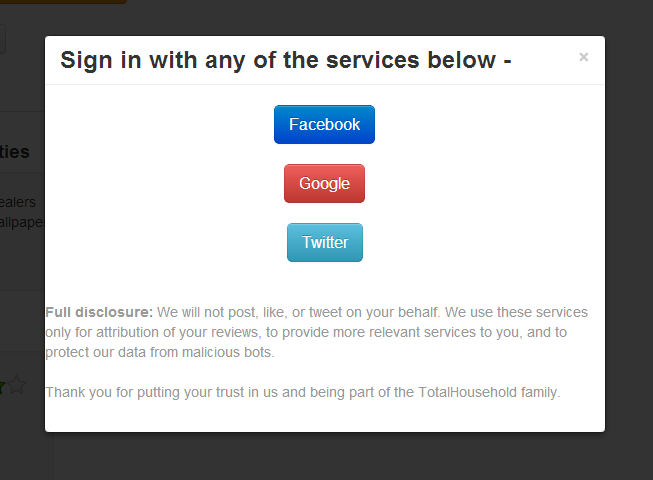
Task: Click the dimmed button at the left edge
Action: pos(3,39)
